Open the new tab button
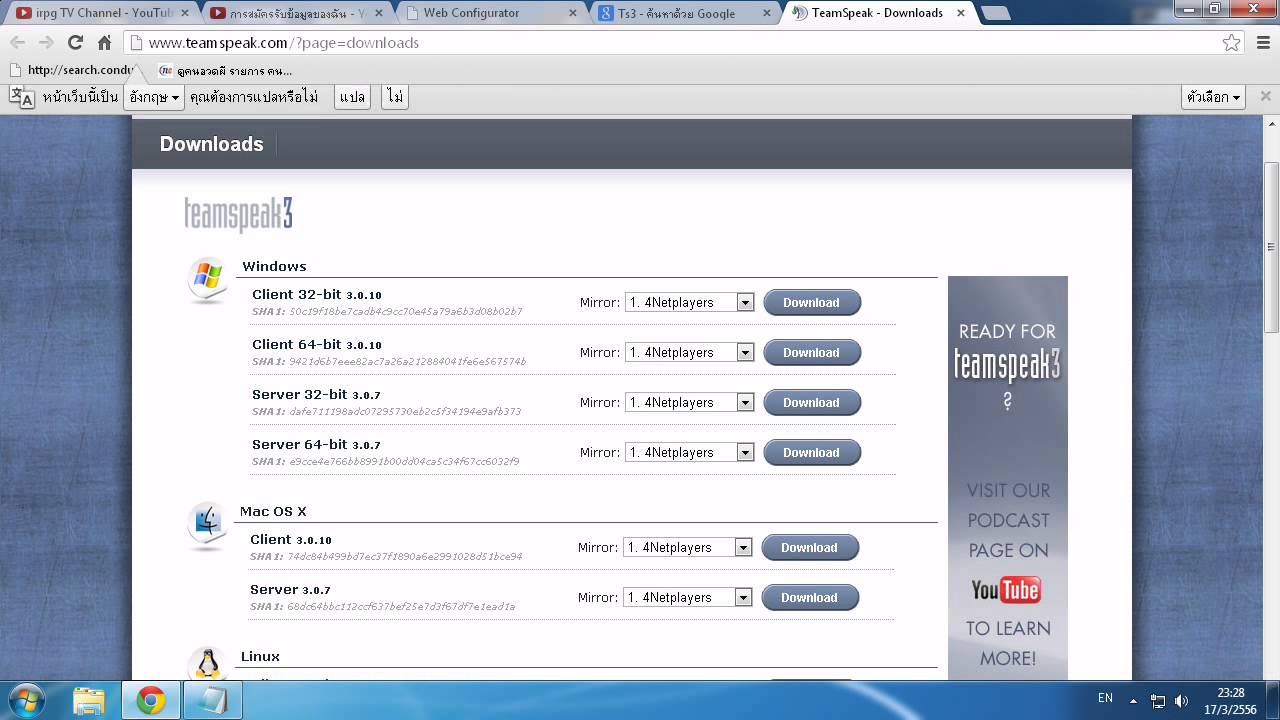 [994, 13]
